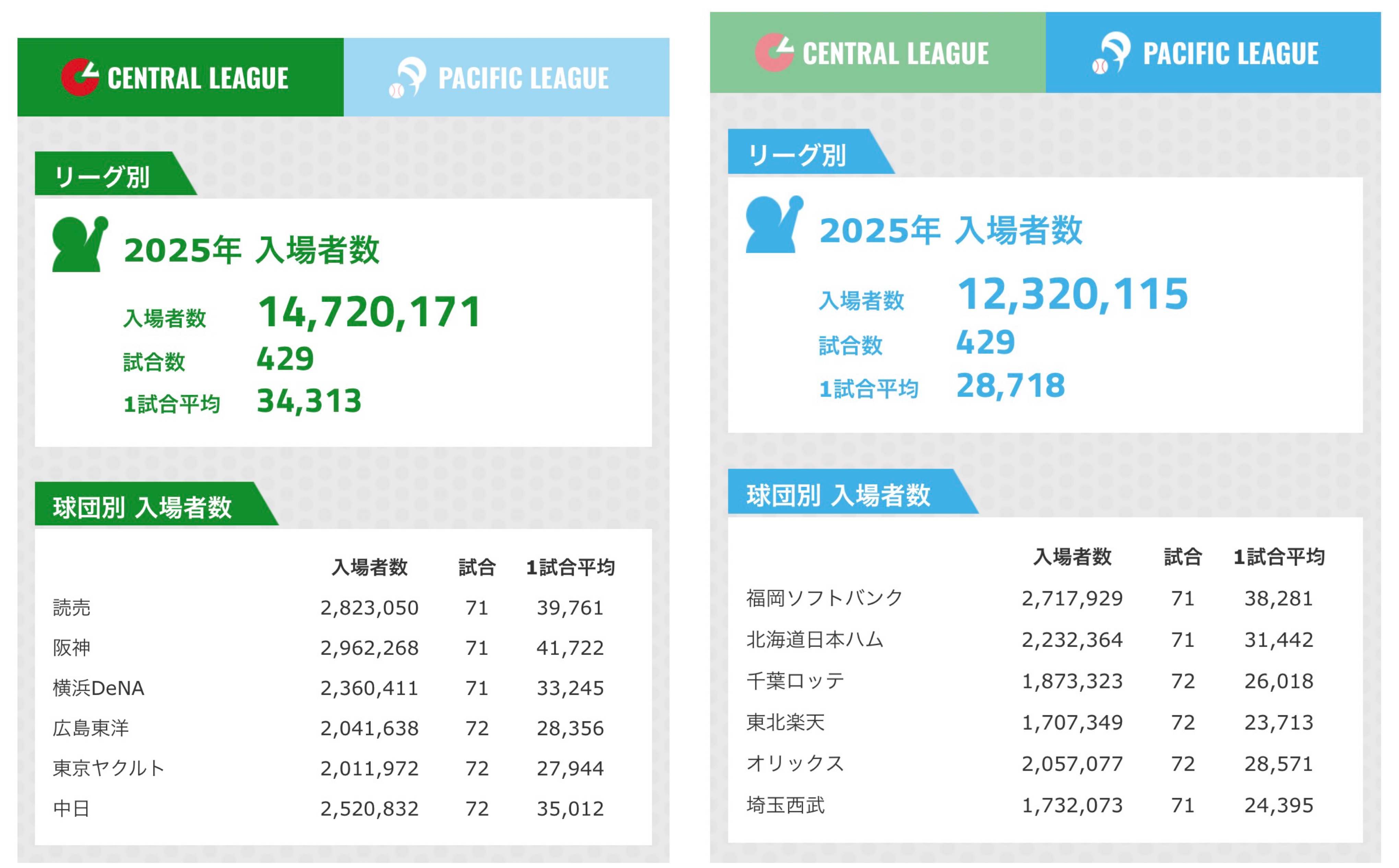The height and width of the screenshot is (868, 1399).
Task: Select the blue PACIFIC LEAGUE tab on right
Action: click(1213, 53)
